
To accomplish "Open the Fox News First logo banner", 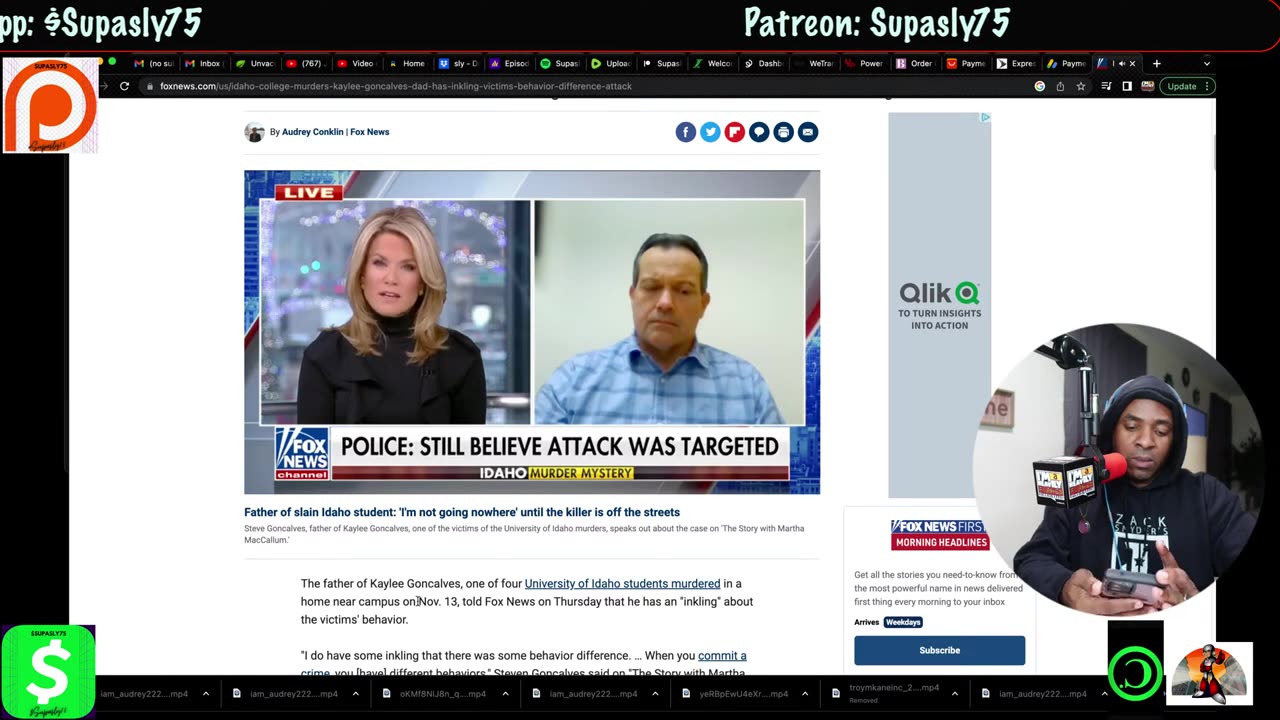I will (x=939, y=534).
